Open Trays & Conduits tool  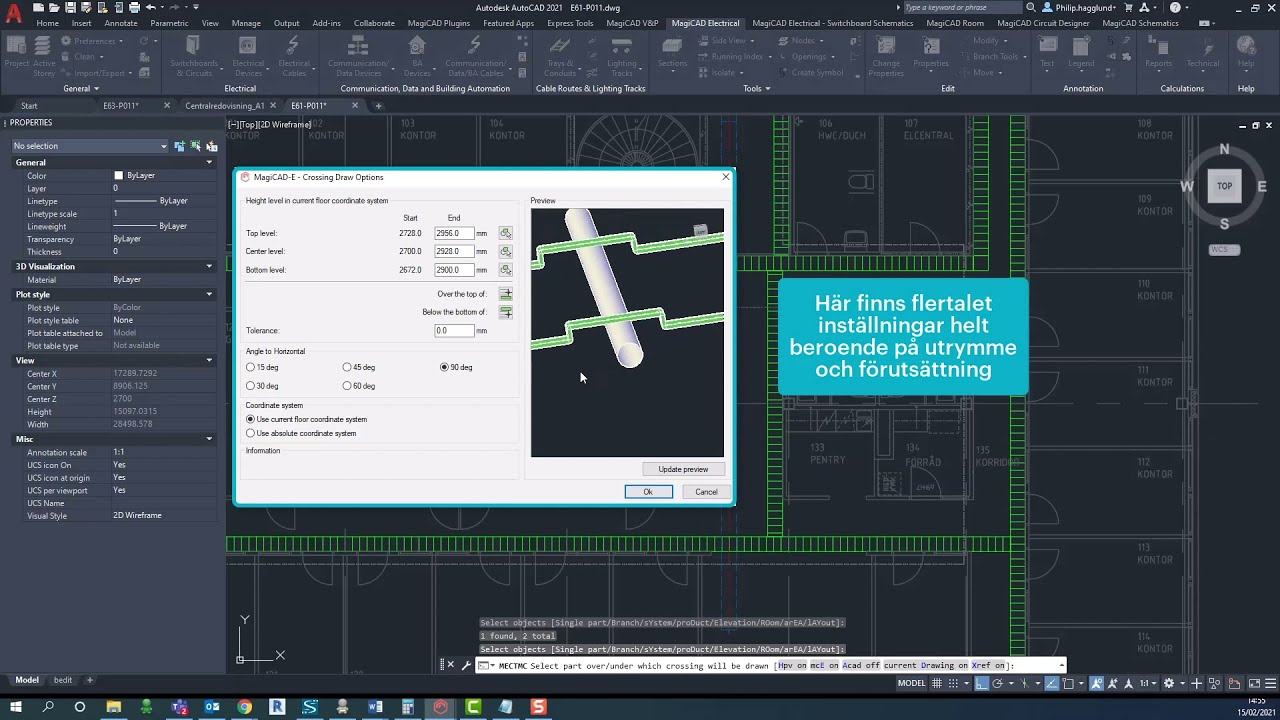pyautogui.click(x=560, y=55)
